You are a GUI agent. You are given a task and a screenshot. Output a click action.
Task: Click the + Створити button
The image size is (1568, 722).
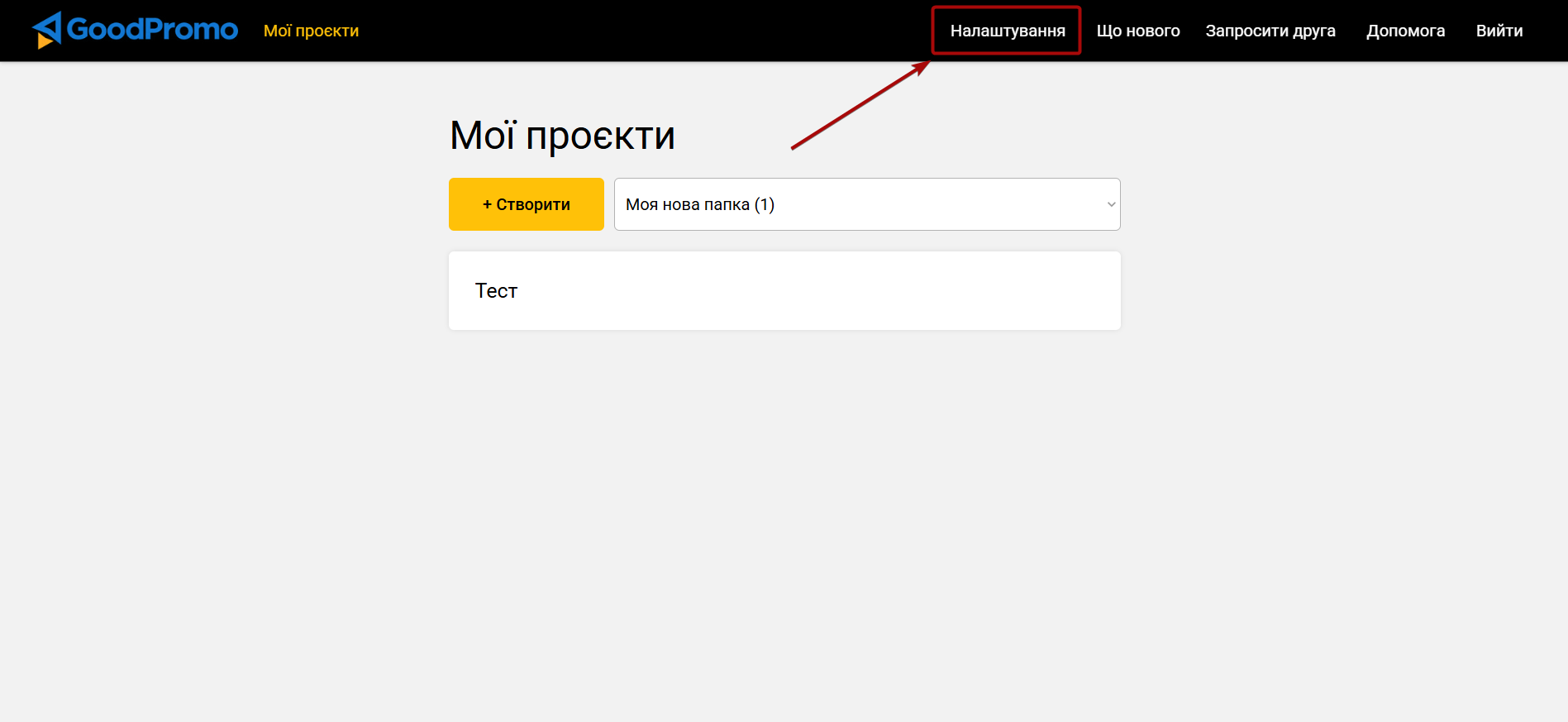527,204
